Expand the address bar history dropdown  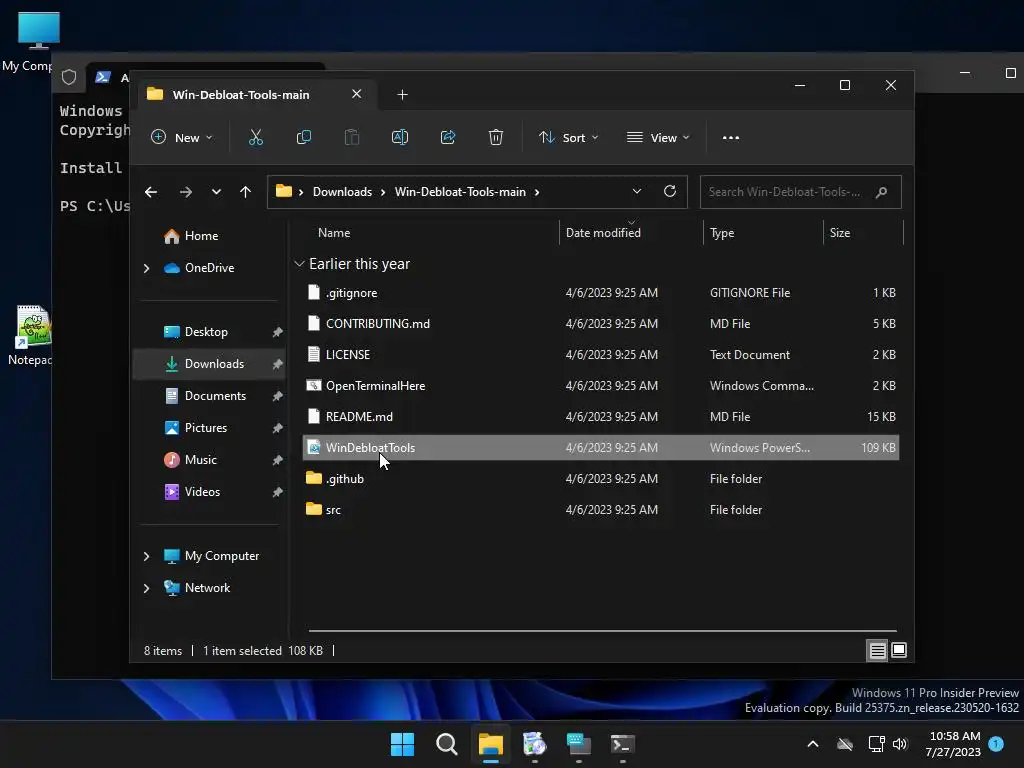[x=637, y=191]
